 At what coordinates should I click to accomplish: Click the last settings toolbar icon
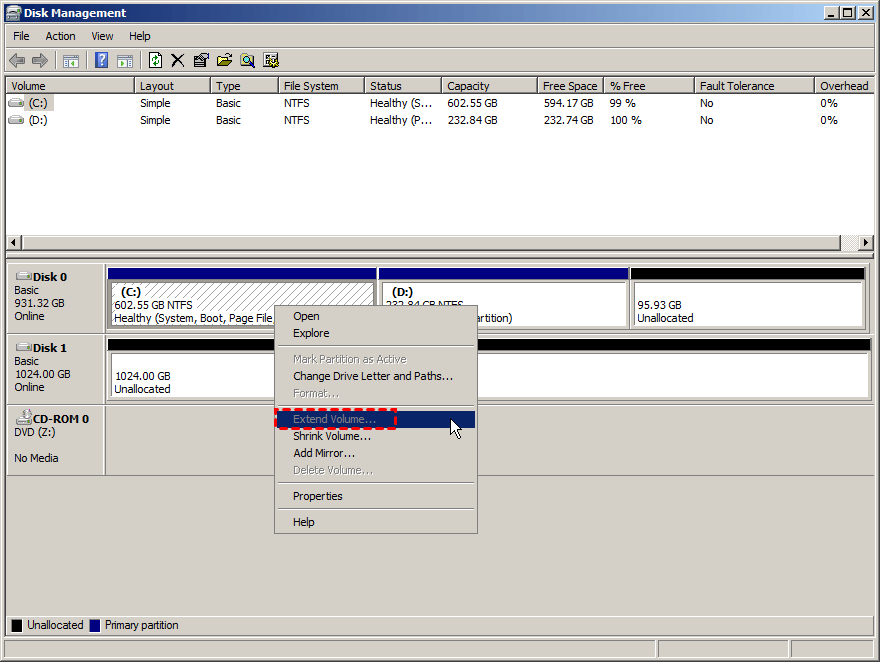[x=271, y=61]
